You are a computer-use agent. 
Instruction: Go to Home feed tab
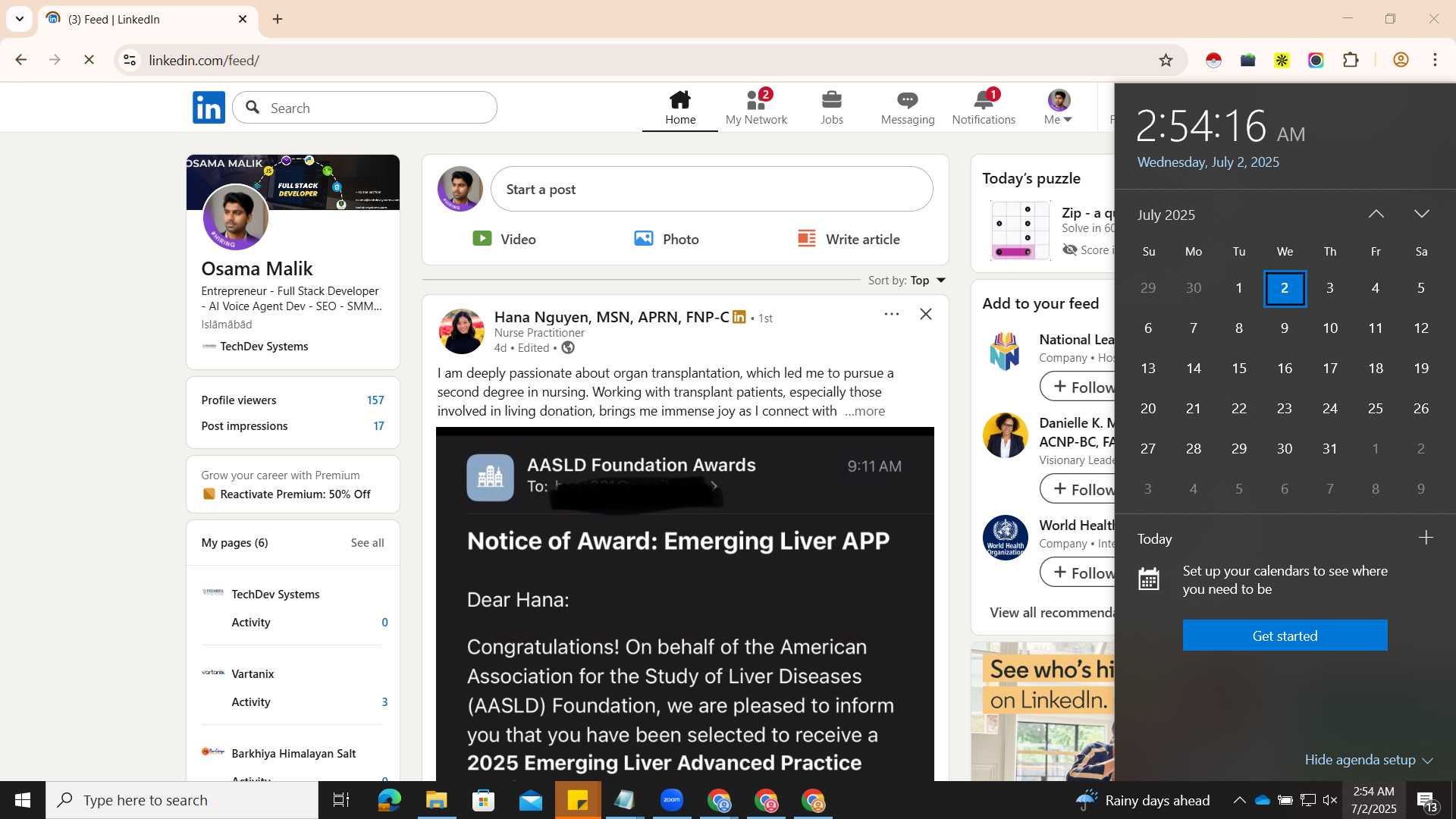click(680, 108)
